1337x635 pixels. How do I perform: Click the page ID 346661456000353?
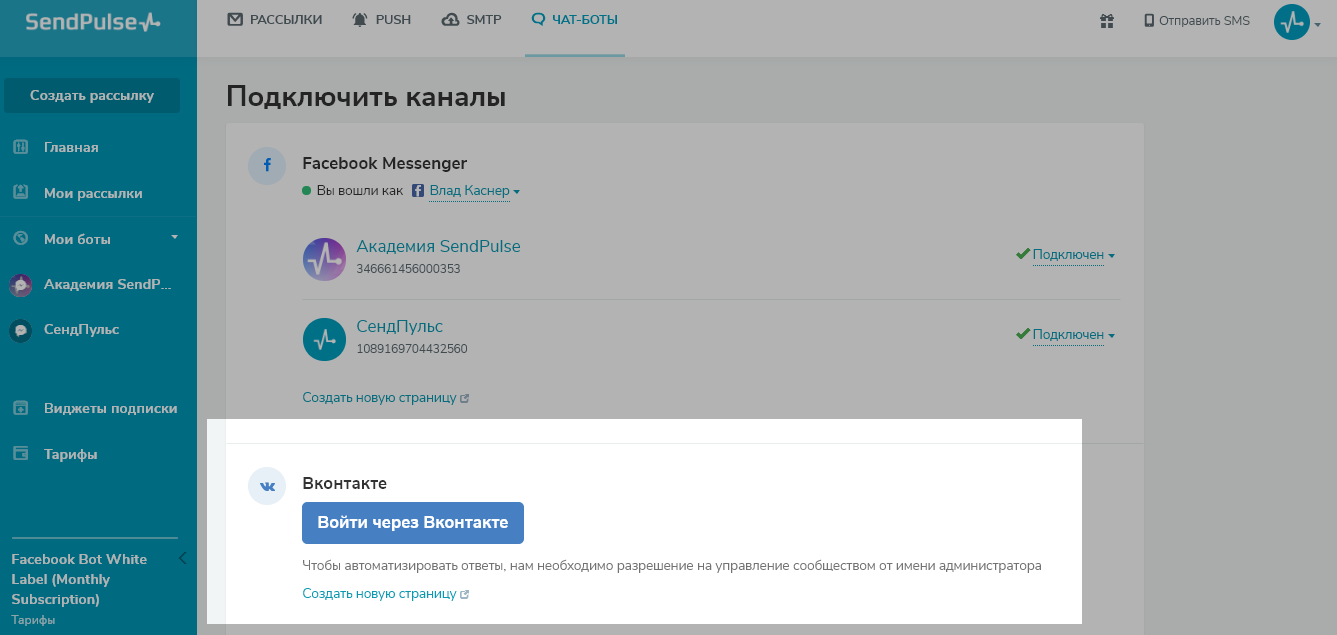point(408,269)
